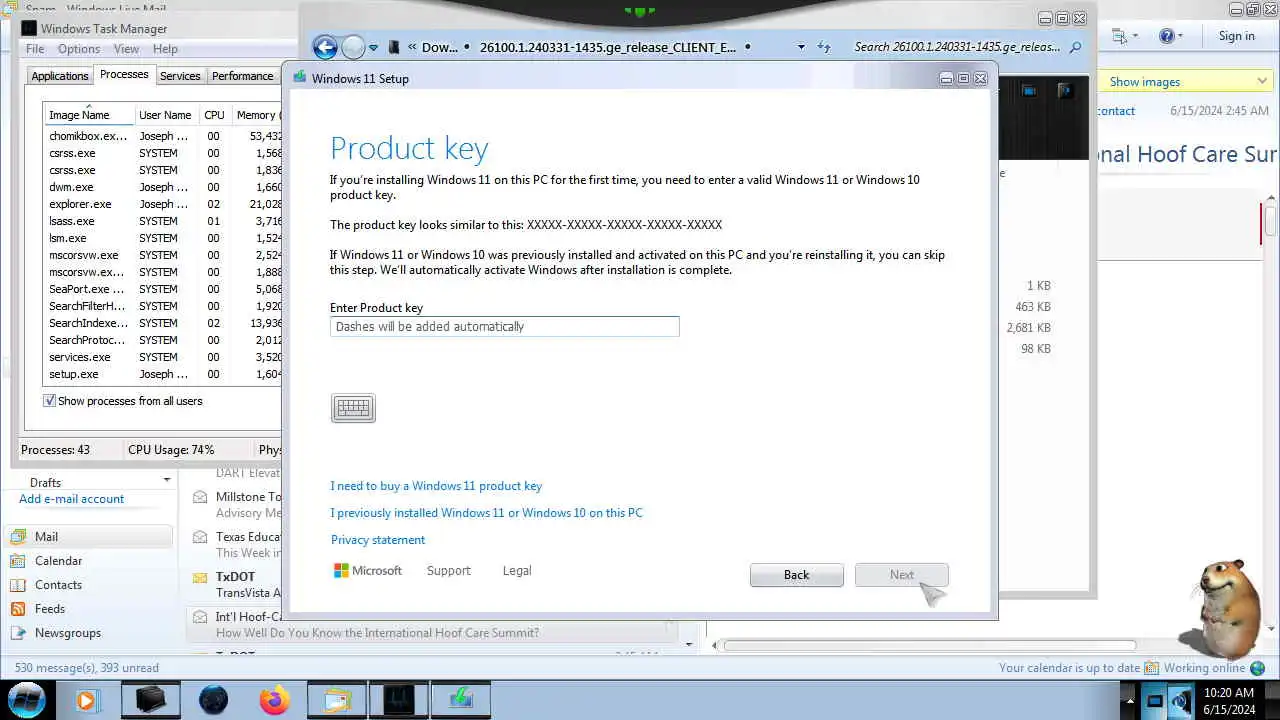This screenshot has width=1280, height=720.
Task: Click the layout options icon in Live Mail toolbar
Action: pos(1118,36)
